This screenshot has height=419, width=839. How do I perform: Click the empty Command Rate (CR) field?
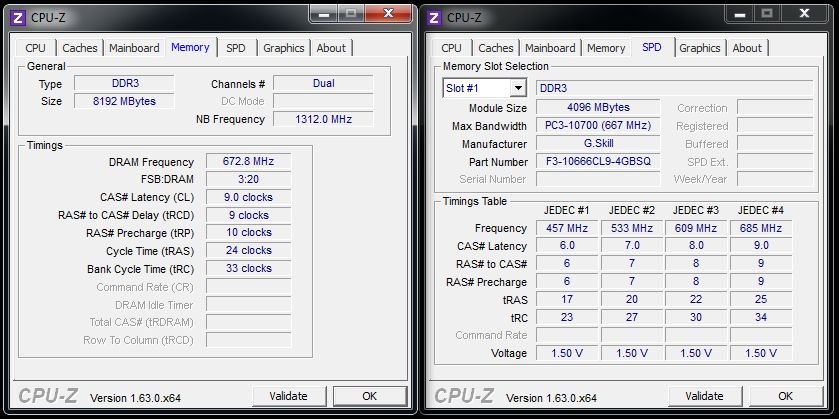pyautogui.click(x=248, y=286)
